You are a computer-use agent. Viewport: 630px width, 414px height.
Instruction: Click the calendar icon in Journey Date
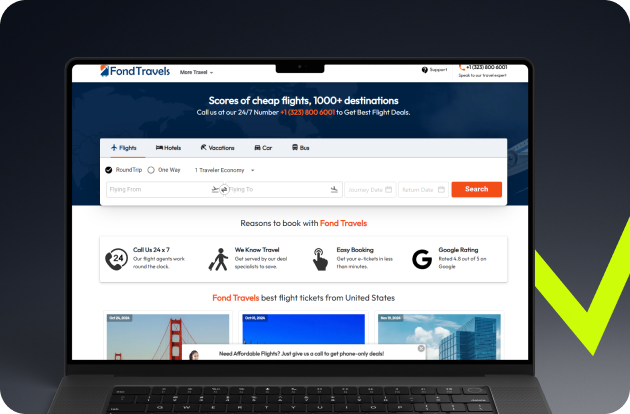[x=389, y=189]
